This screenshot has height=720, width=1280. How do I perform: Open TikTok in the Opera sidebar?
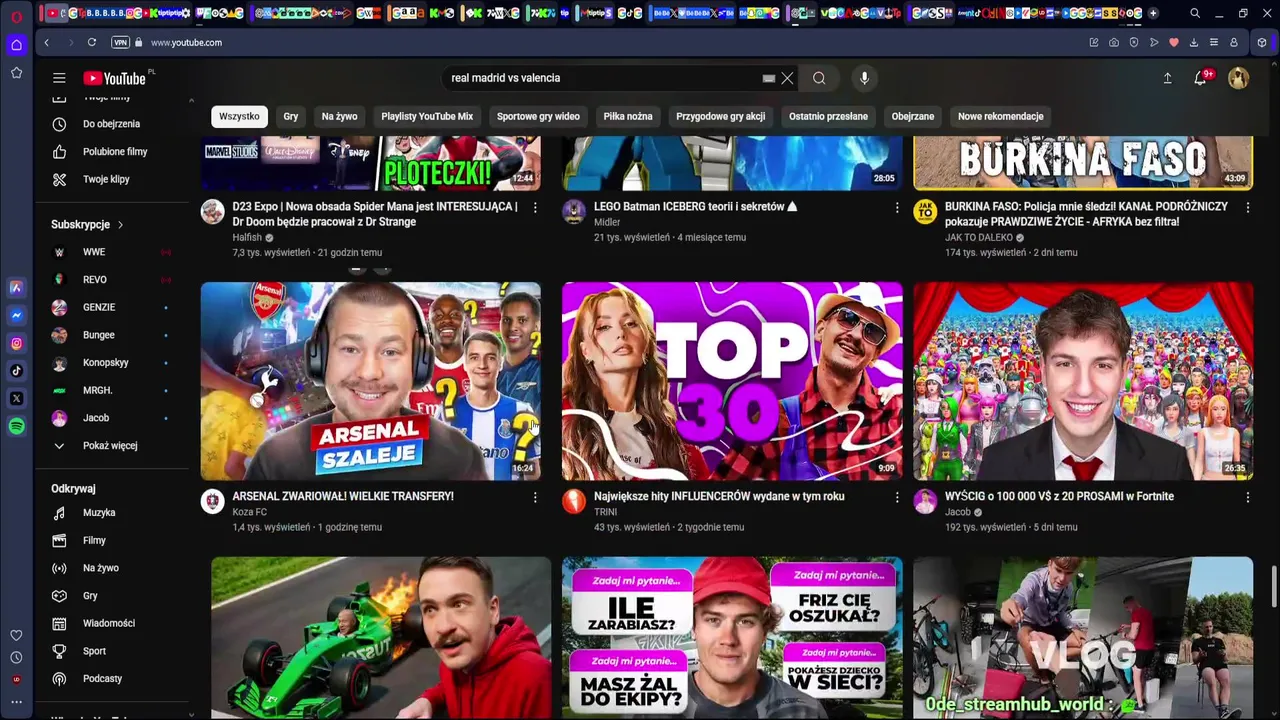tap(16, 371)
